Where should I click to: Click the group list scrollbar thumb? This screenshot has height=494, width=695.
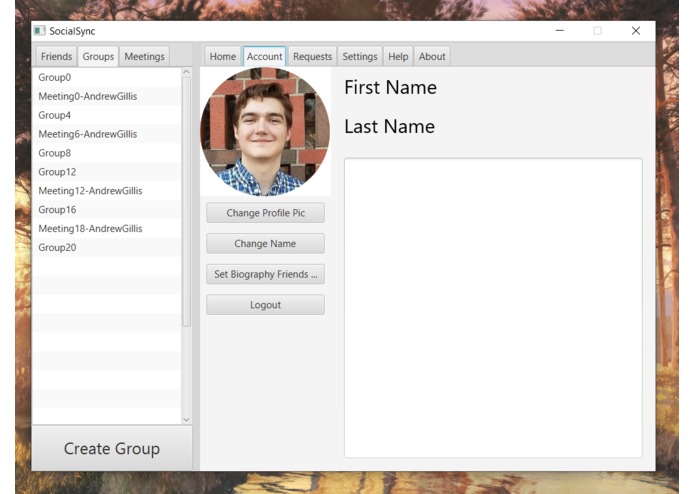coord(186,202)
